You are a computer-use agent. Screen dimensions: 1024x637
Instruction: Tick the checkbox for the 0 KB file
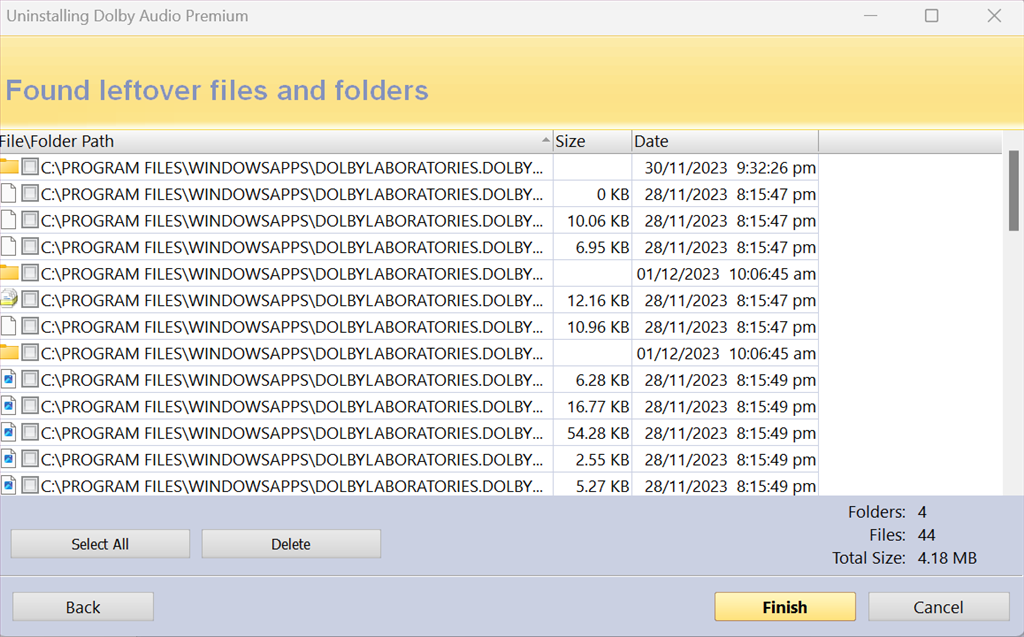(29, 193)
